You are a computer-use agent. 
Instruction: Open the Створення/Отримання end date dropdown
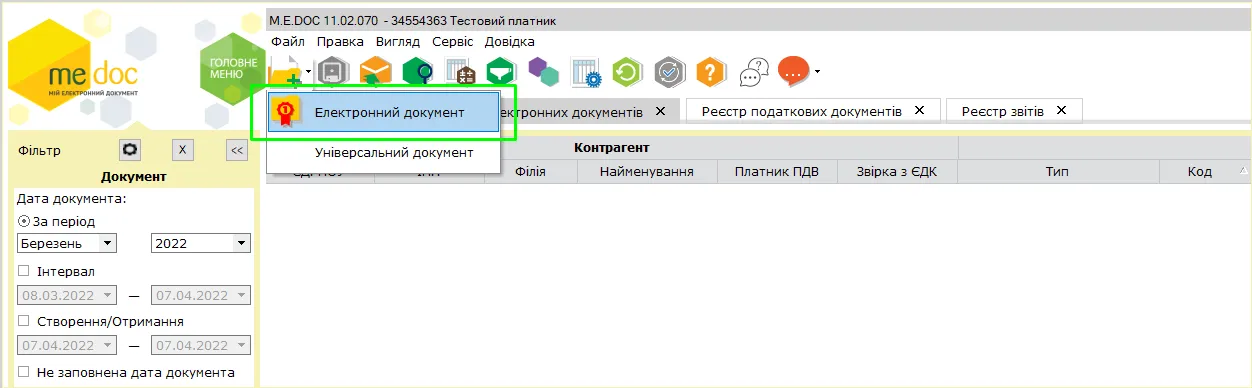241,345
